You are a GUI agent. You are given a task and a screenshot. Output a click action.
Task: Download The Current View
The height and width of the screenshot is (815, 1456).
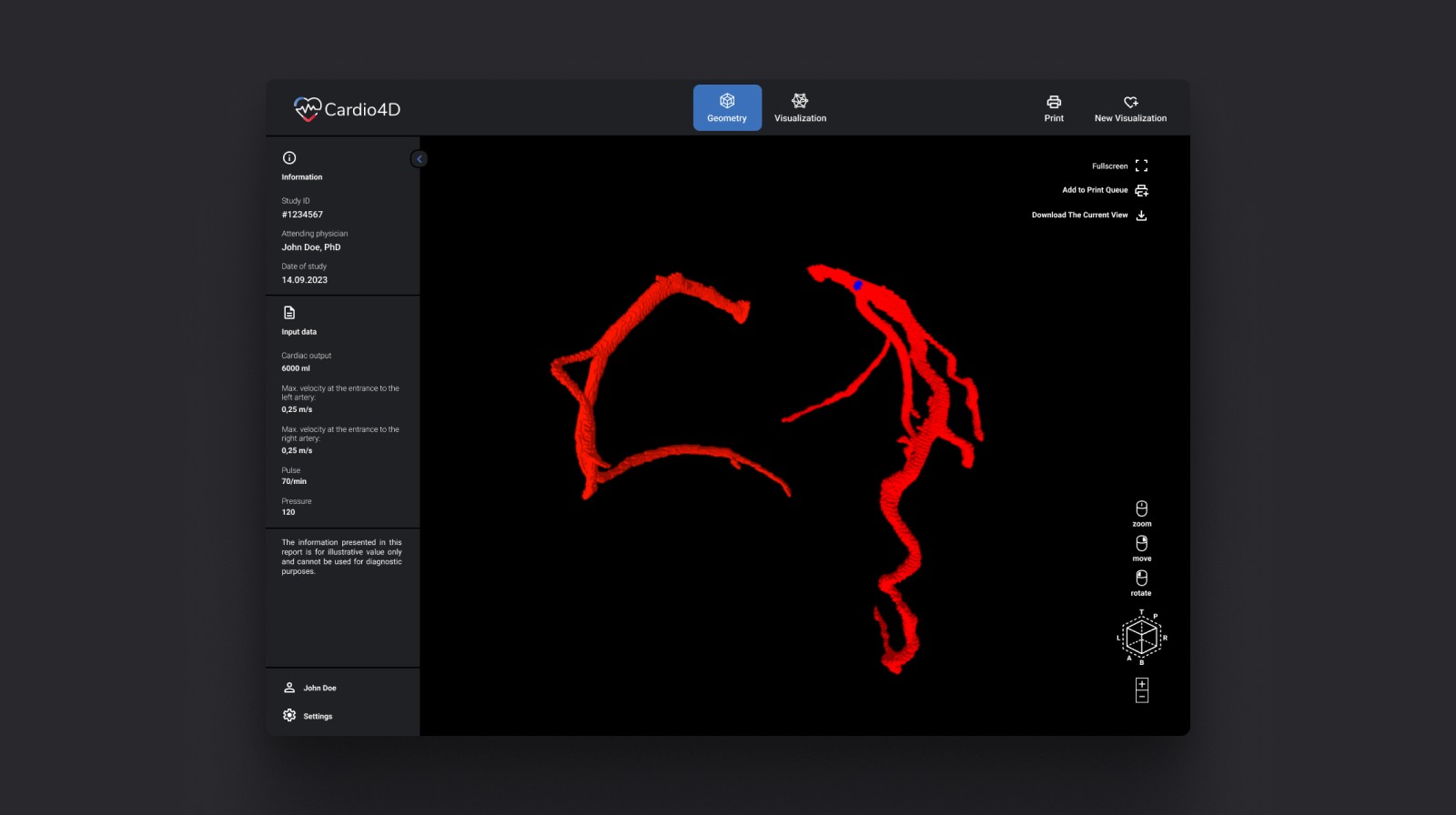[x=1089, y=216]
